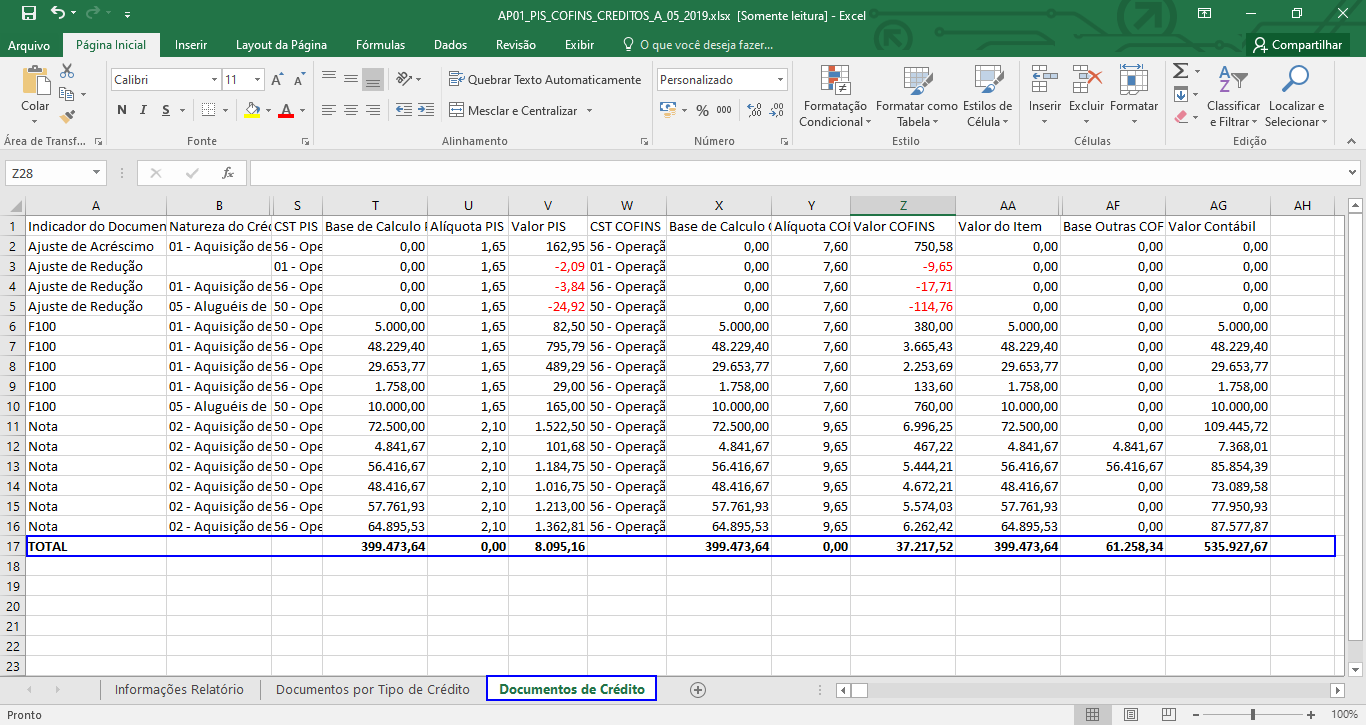Click the percent style icon

click(702, 111)
